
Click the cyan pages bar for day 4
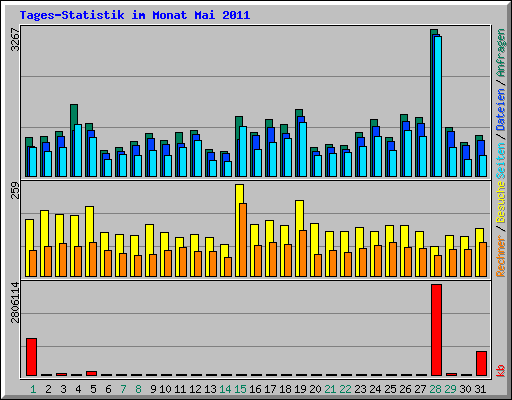[x=78, y=150]
